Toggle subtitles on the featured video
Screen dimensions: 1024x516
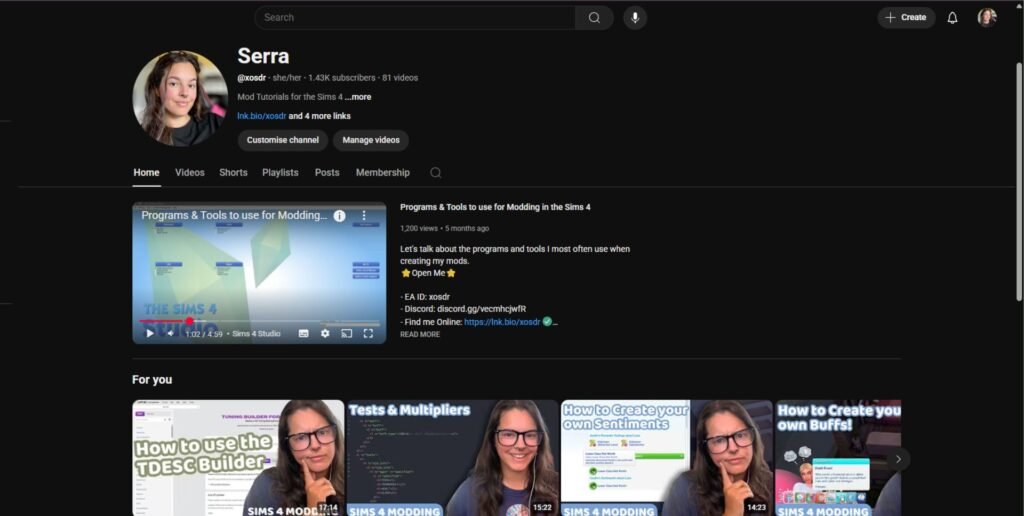click(x=302, y=333)
